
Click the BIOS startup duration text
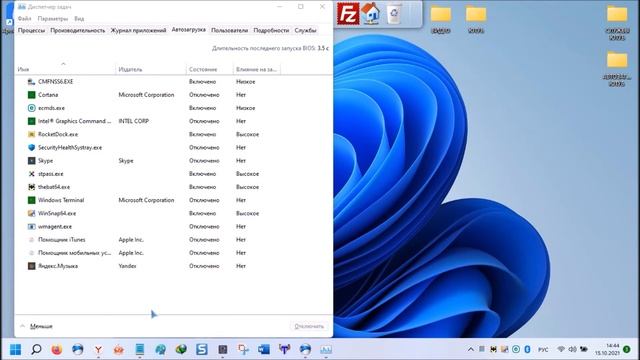(x=270, y=48)
